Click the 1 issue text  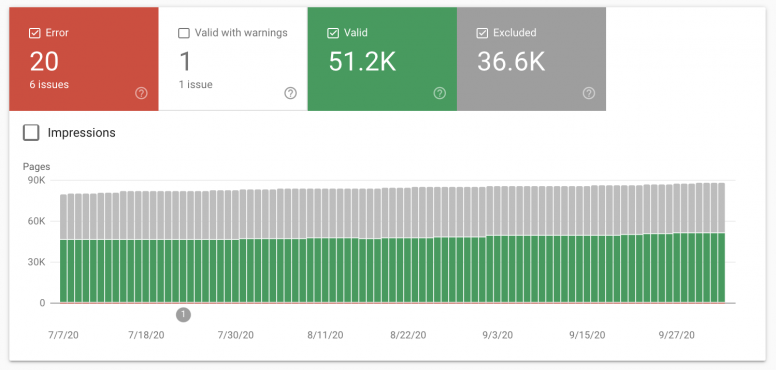[196, 85]
